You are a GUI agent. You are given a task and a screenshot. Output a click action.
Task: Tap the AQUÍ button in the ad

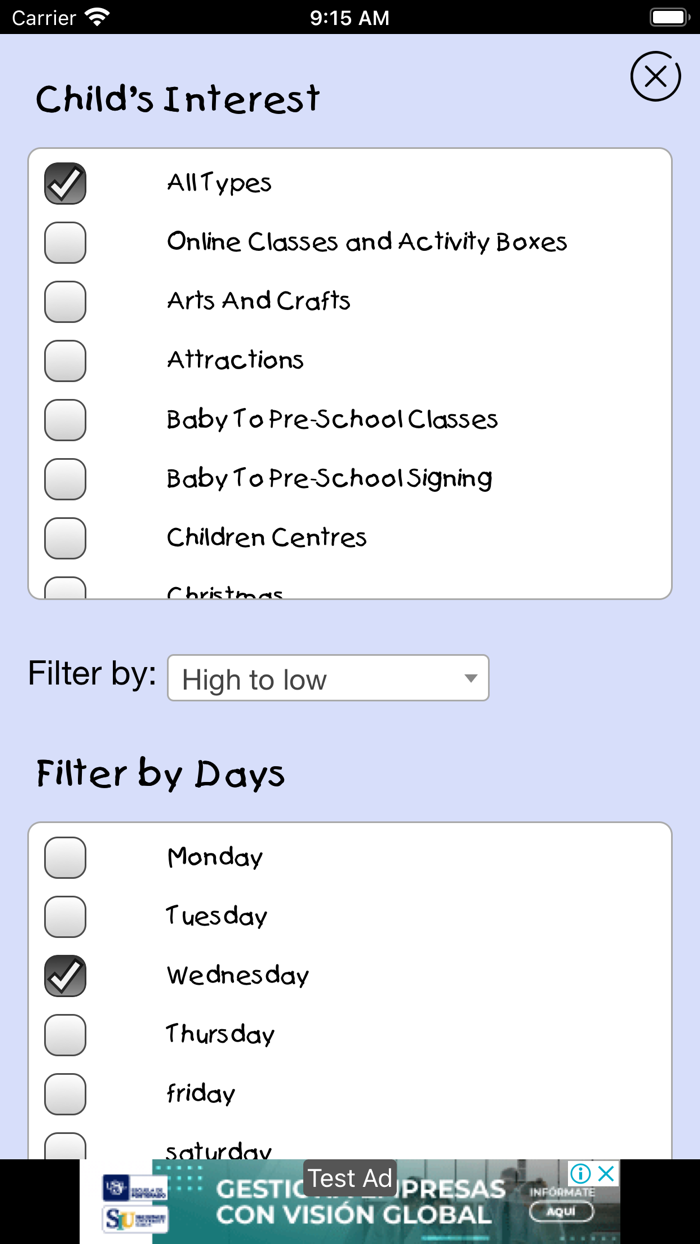(562, 1211)
